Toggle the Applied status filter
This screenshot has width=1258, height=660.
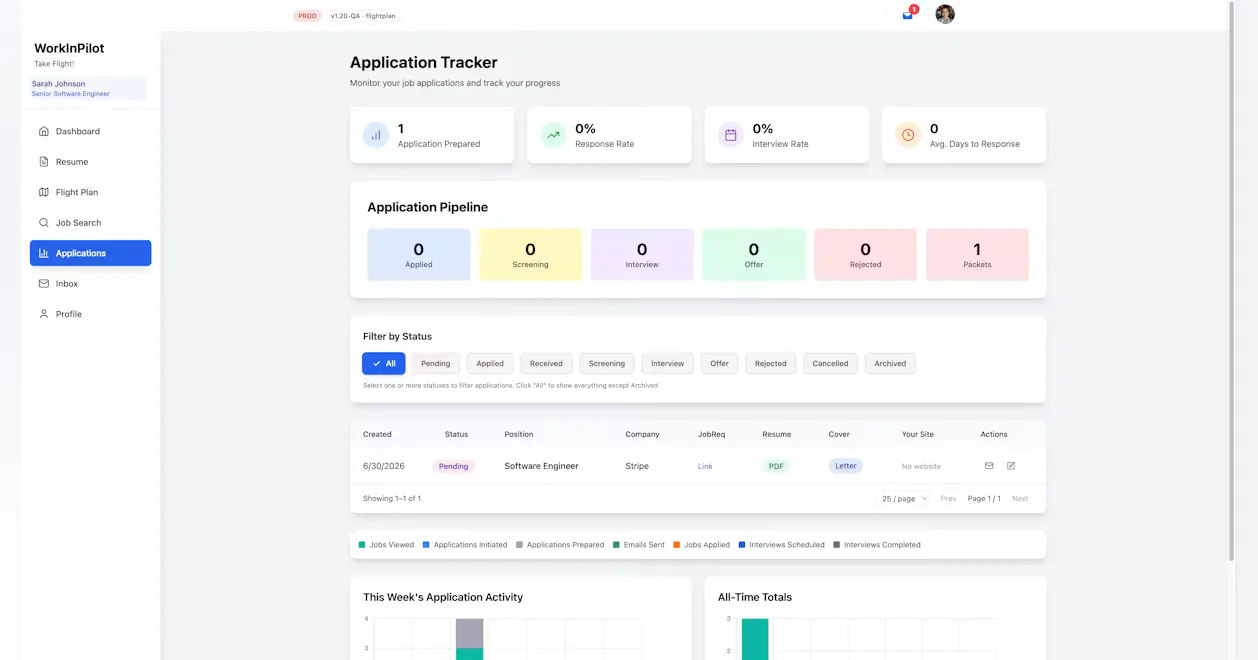490,364
